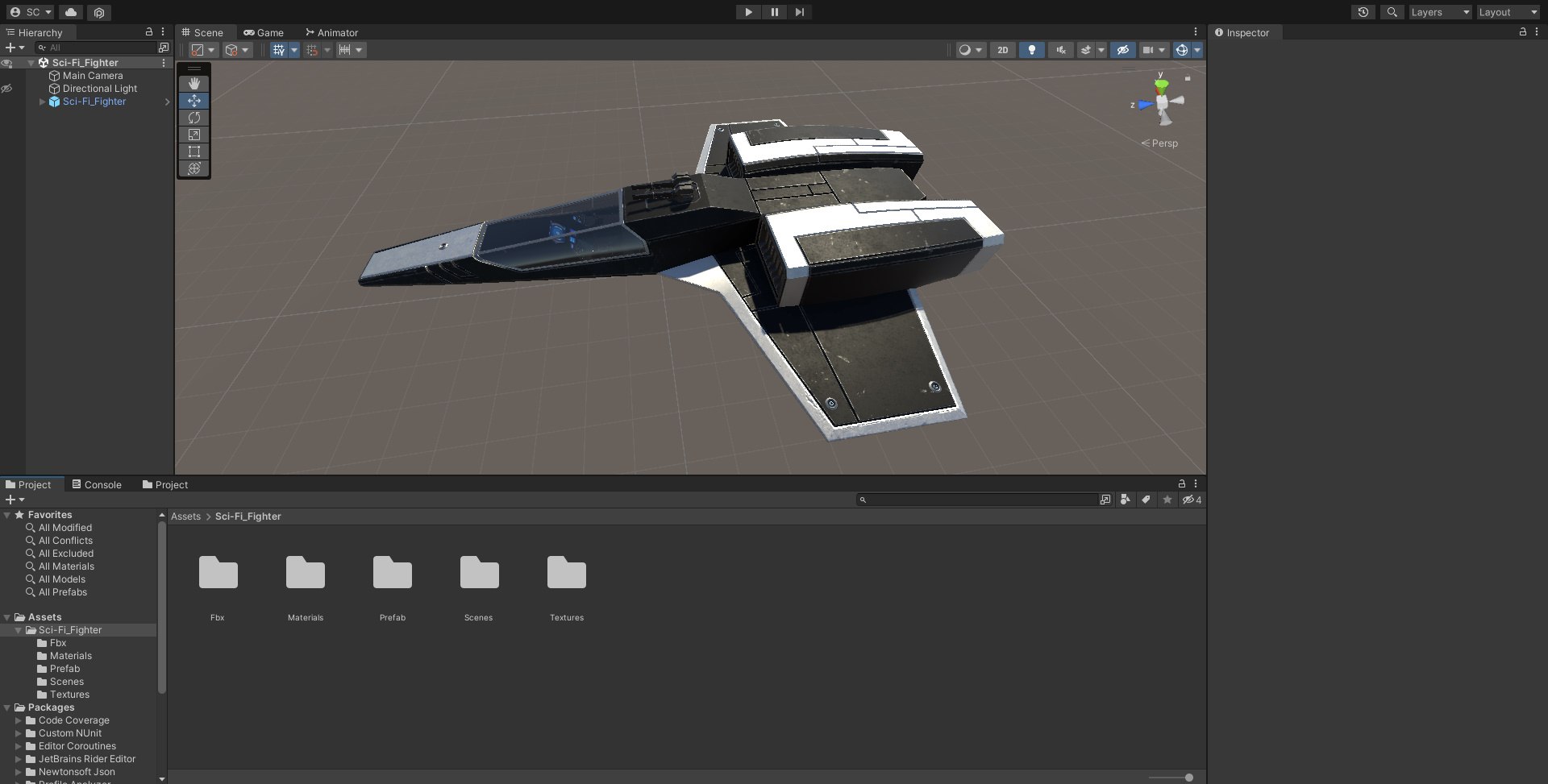Open the scene row options kebab in Hierarchy
The image size is (1548, 784).
point(164,63)
